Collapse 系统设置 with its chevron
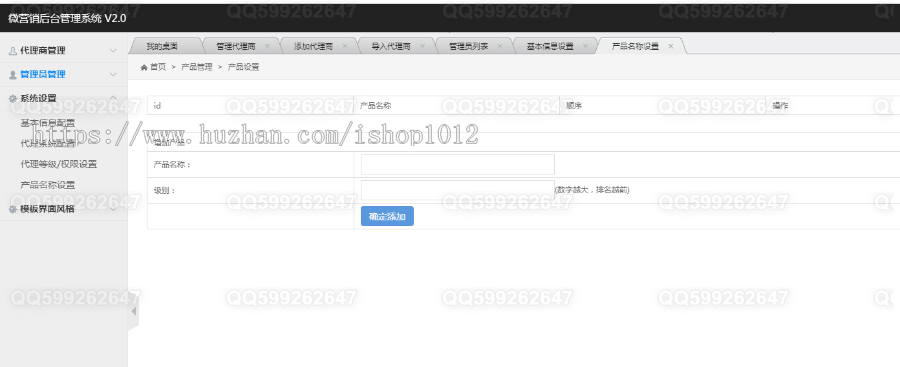Viewport: 900px width, 367px height. (113, 99)
